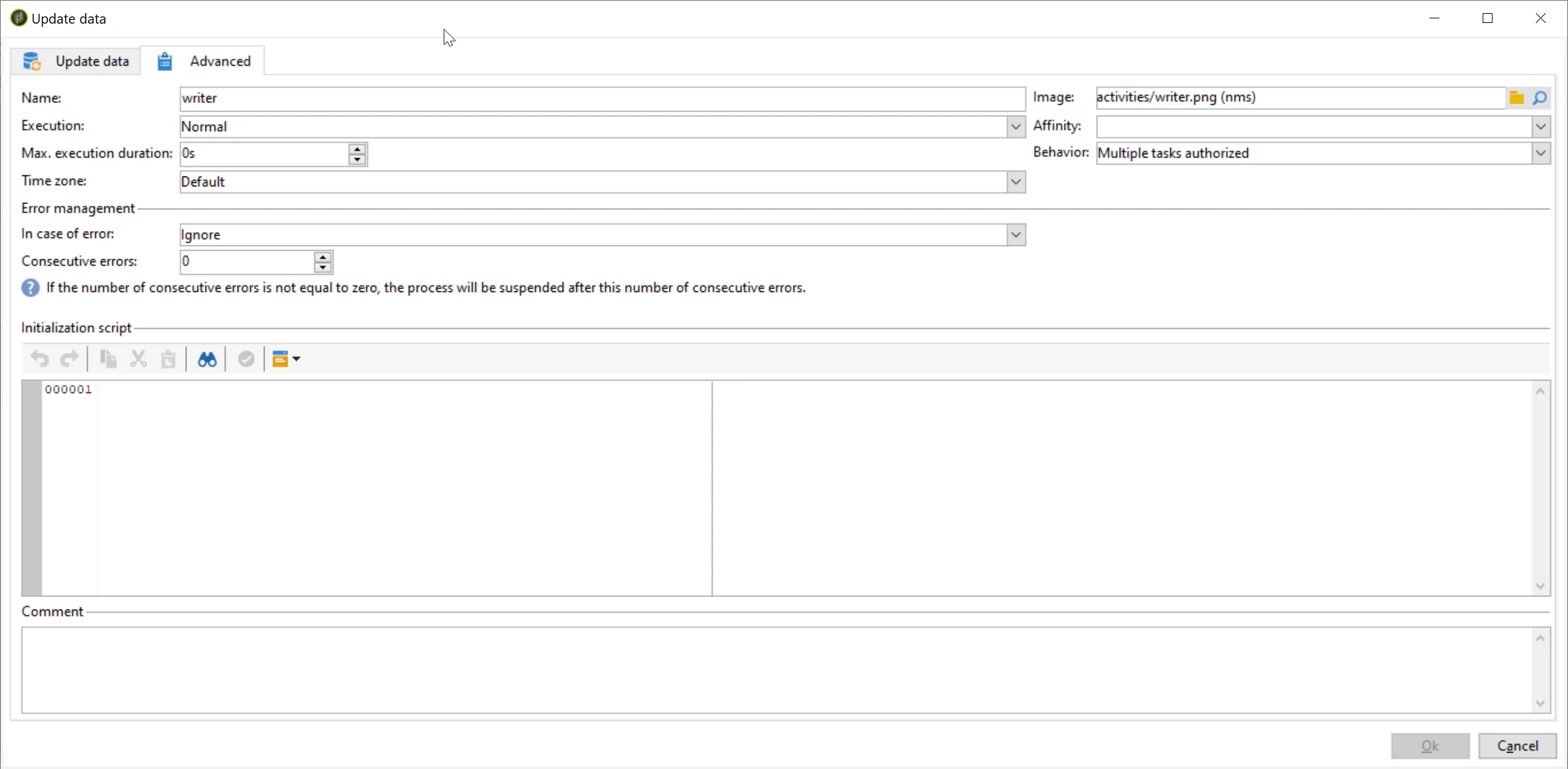Image resolution: width=1568 pixels, height=769 pixels.
Task: Open the Behavior dropdown
Action: coord(1540,154)
